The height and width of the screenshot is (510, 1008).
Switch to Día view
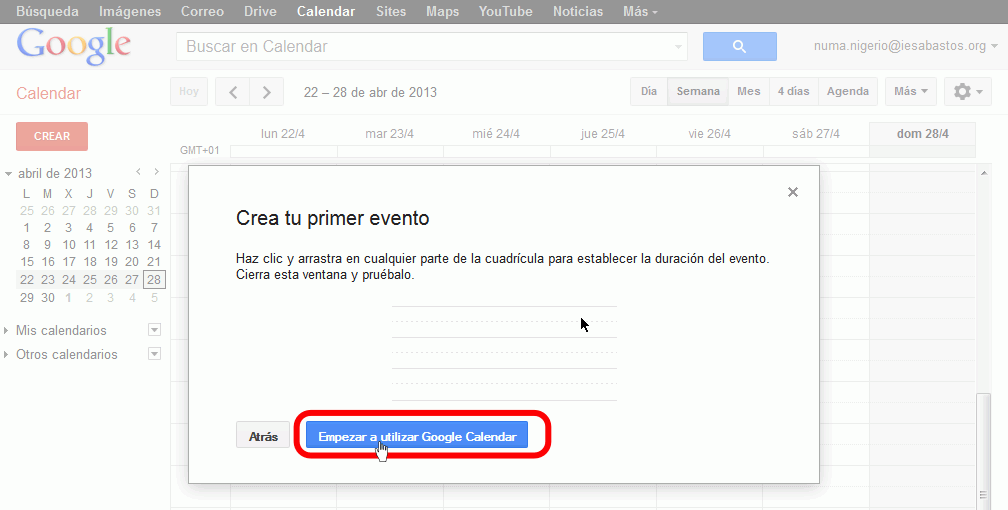649,91
